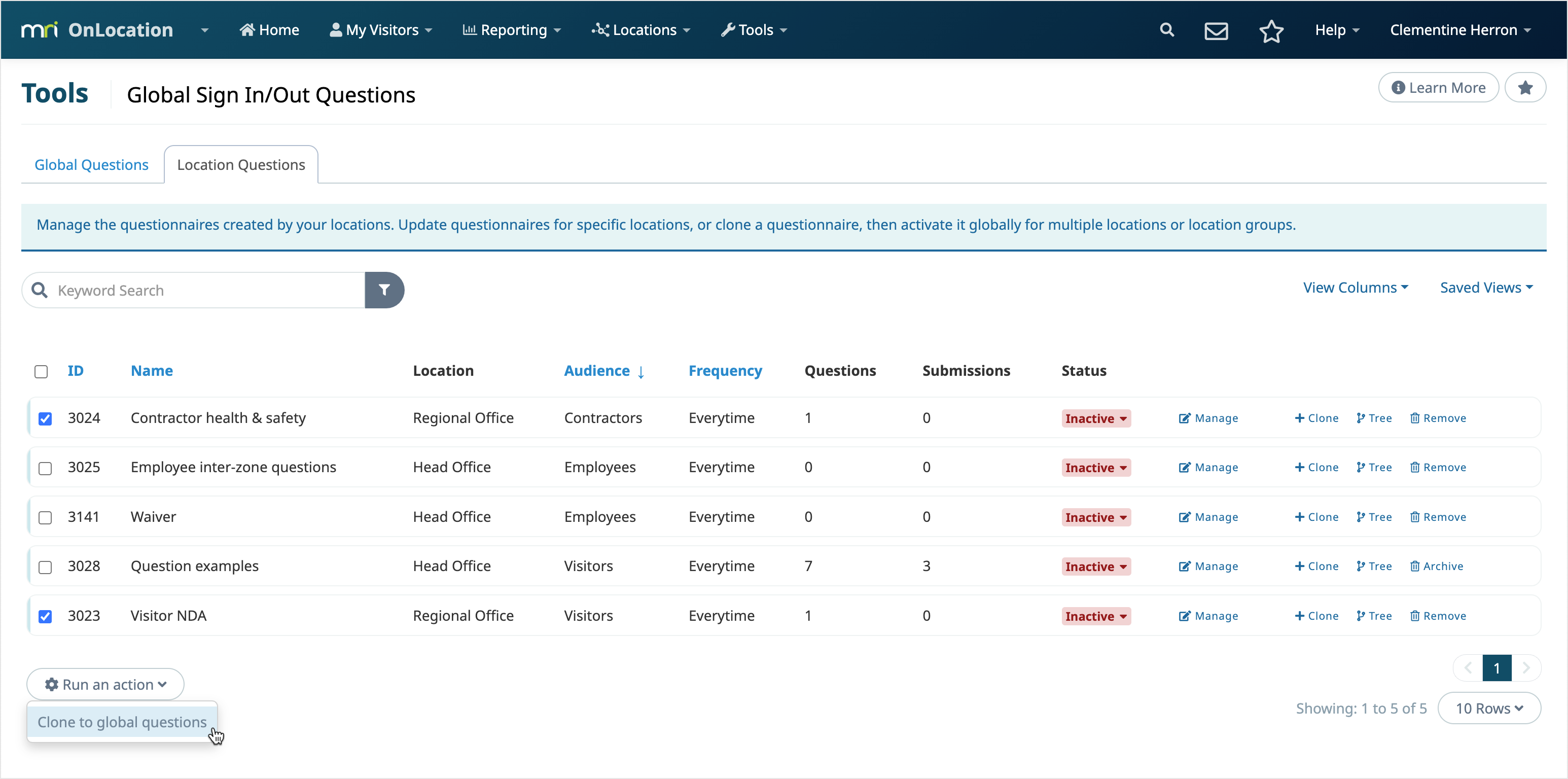This screenshot has height=779, width=1568.
Task: Manage the Visitor NDA questionnaire
Action: [1208, 616]
